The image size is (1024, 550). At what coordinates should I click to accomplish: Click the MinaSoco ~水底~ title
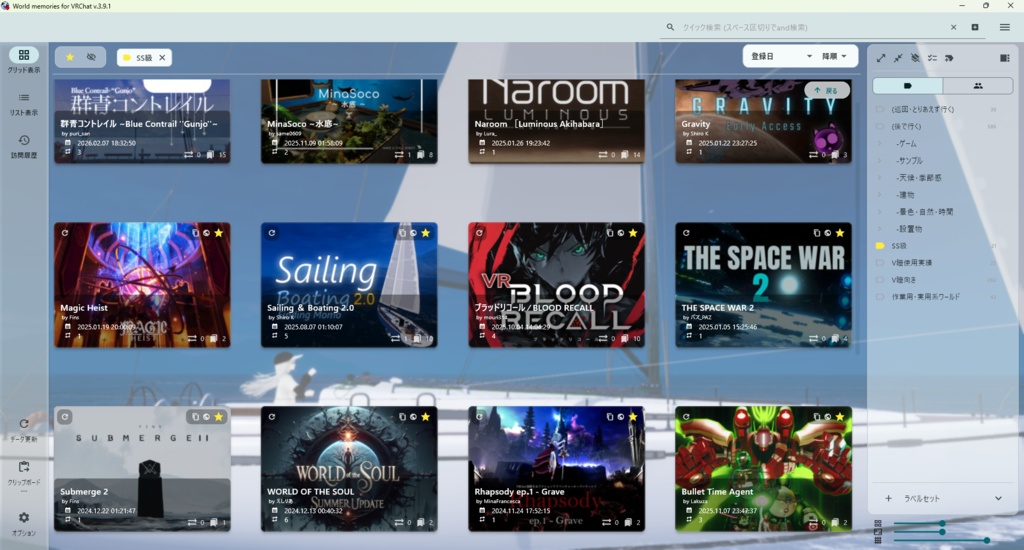coord(302,123)
